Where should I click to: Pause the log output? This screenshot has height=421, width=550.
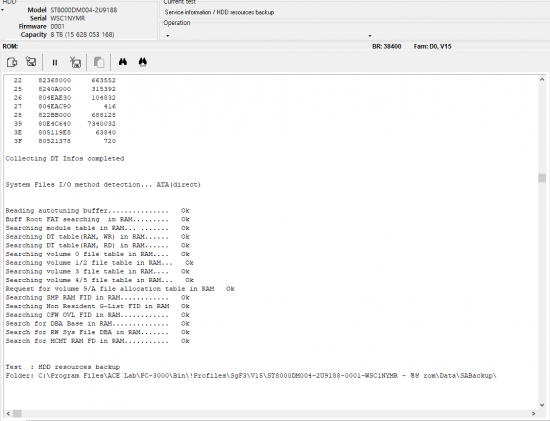click(x=55, y=62)
